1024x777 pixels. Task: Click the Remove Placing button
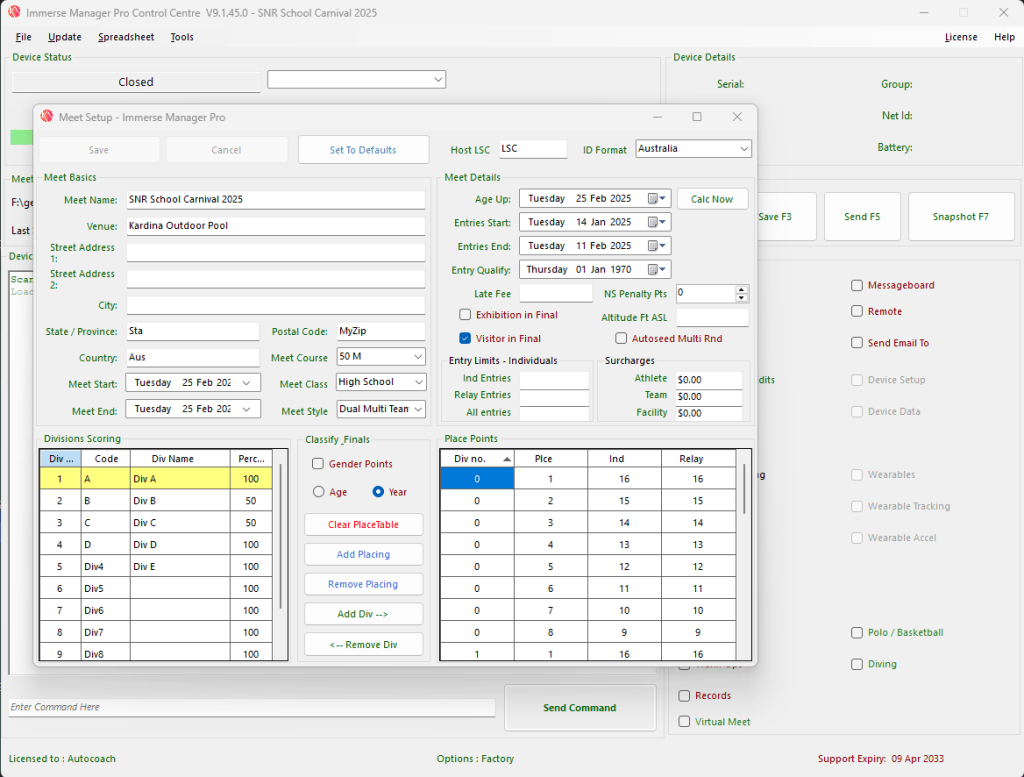pos(363,584)
